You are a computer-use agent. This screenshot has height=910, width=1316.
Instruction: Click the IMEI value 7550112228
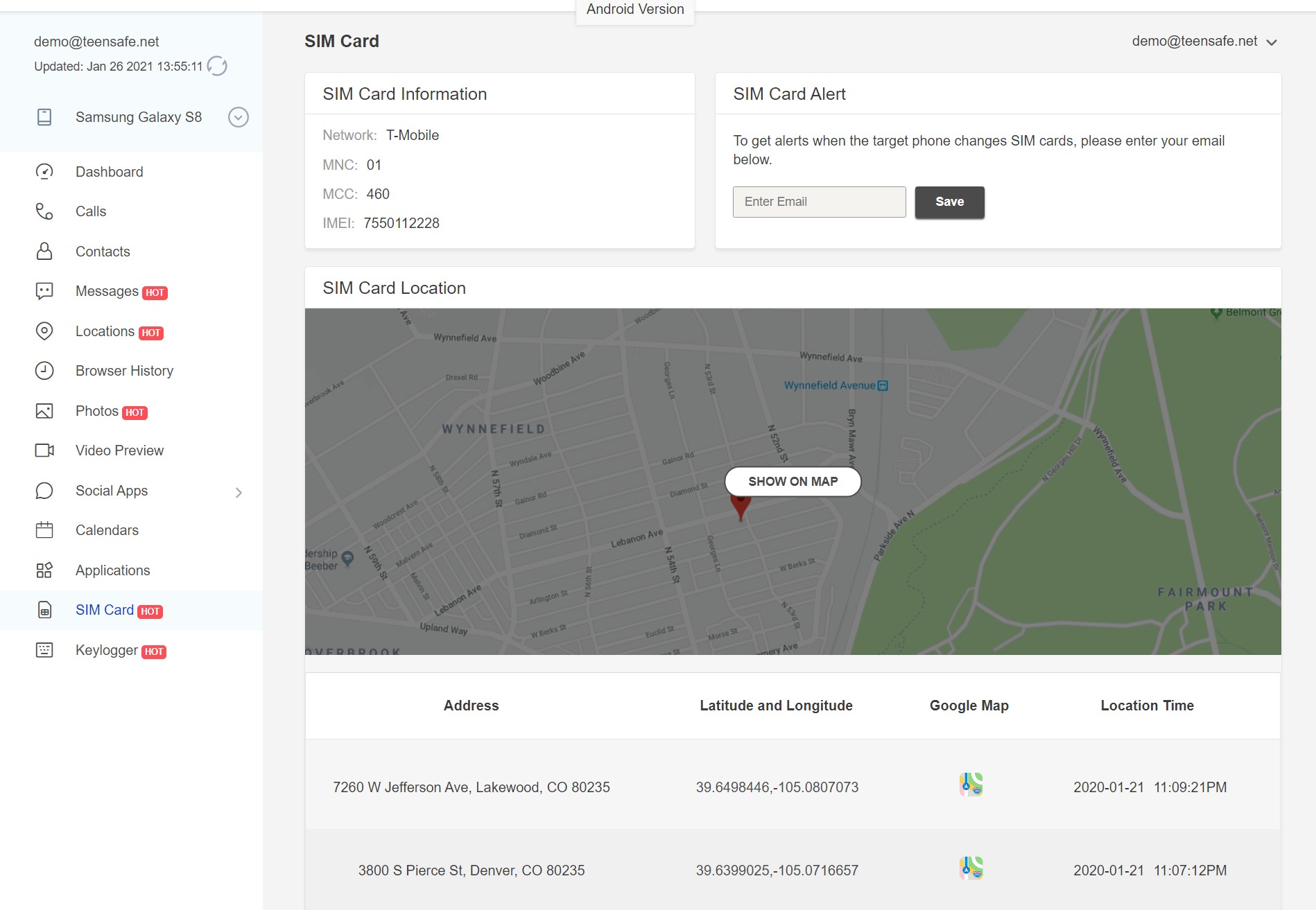coord(401,223)
